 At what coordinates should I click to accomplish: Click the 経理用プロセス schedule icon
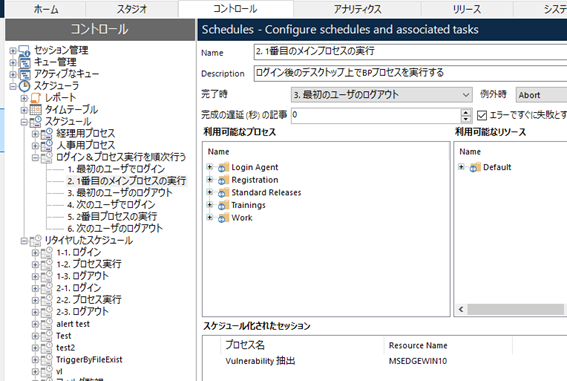click(47, 134)
